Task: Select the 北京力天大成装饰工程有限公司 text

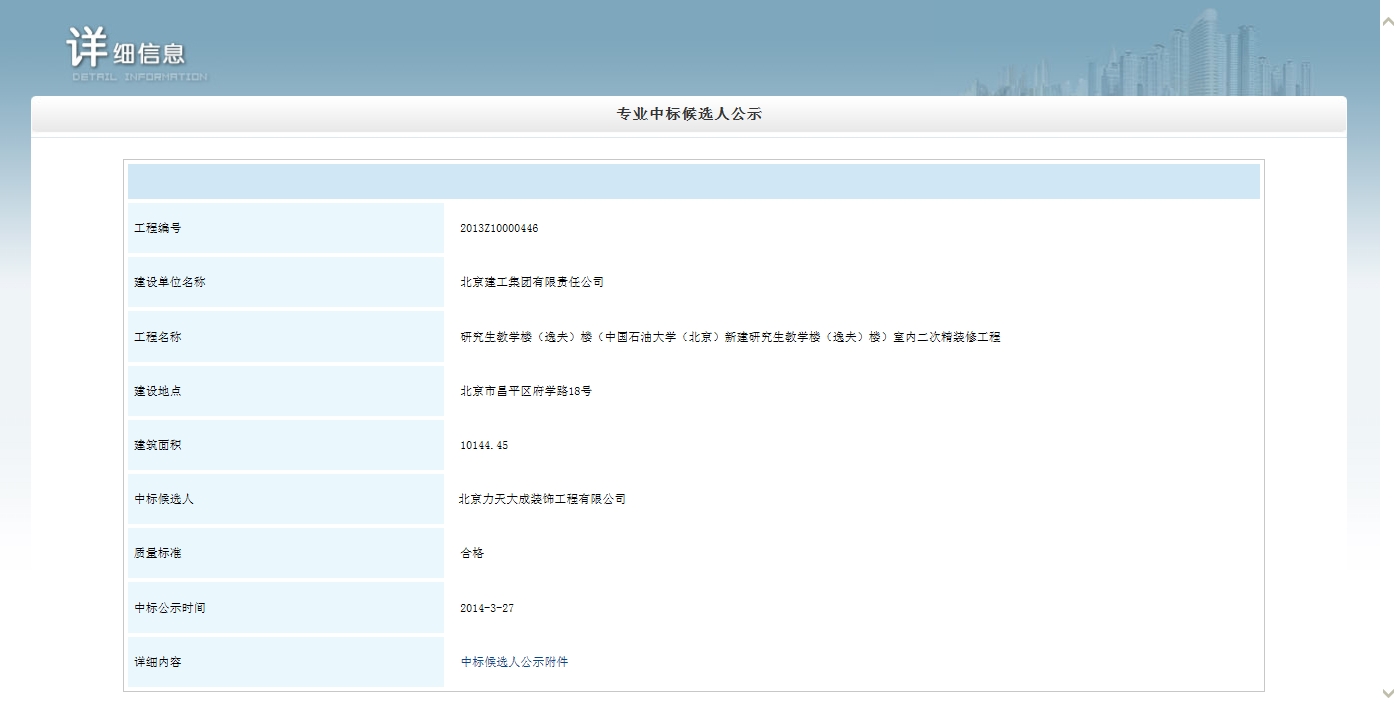Action: click(542, 499)
